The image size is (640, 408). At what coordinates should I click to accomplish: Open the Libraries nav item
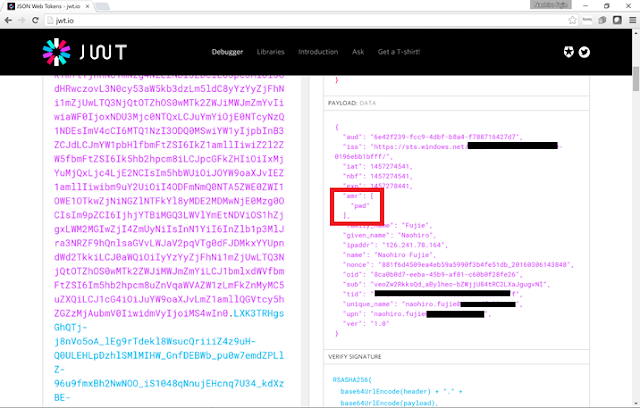click(271, 52)
